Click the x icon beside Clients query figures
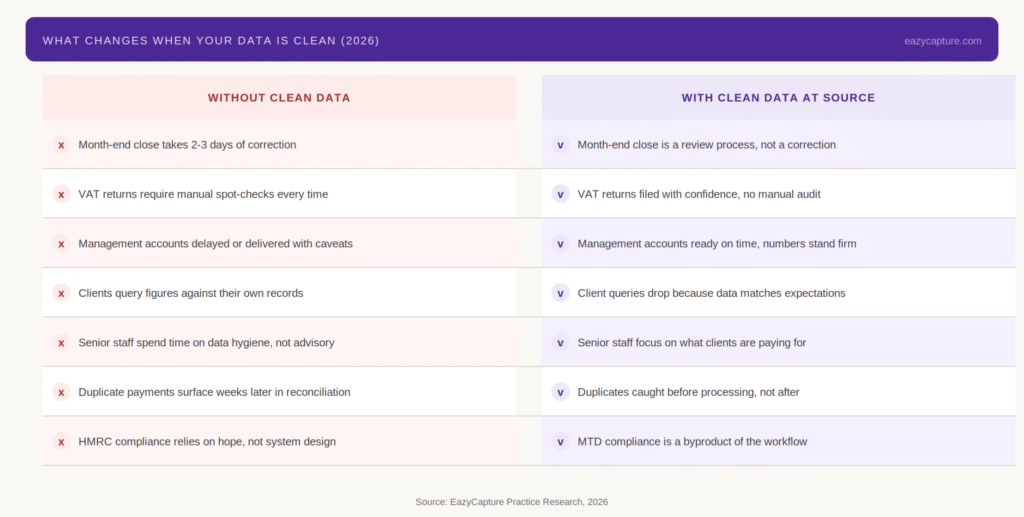This screenshot has height=517, width=1024. [x=61, y=293]
